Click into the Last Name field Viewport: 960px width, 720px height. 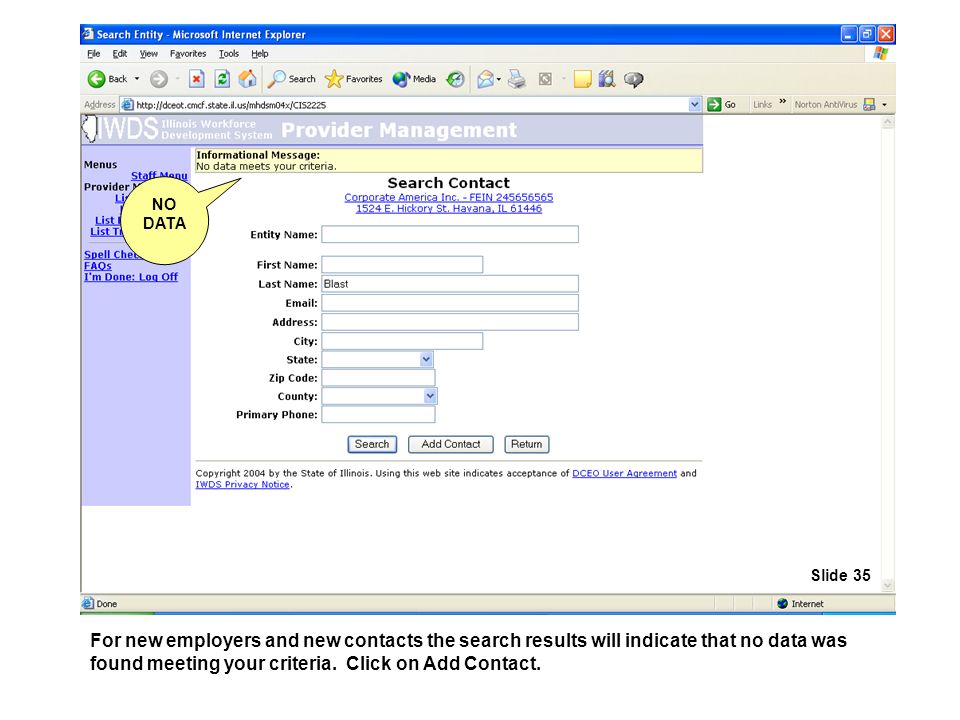pyautogui.click(x=450, y=283)
